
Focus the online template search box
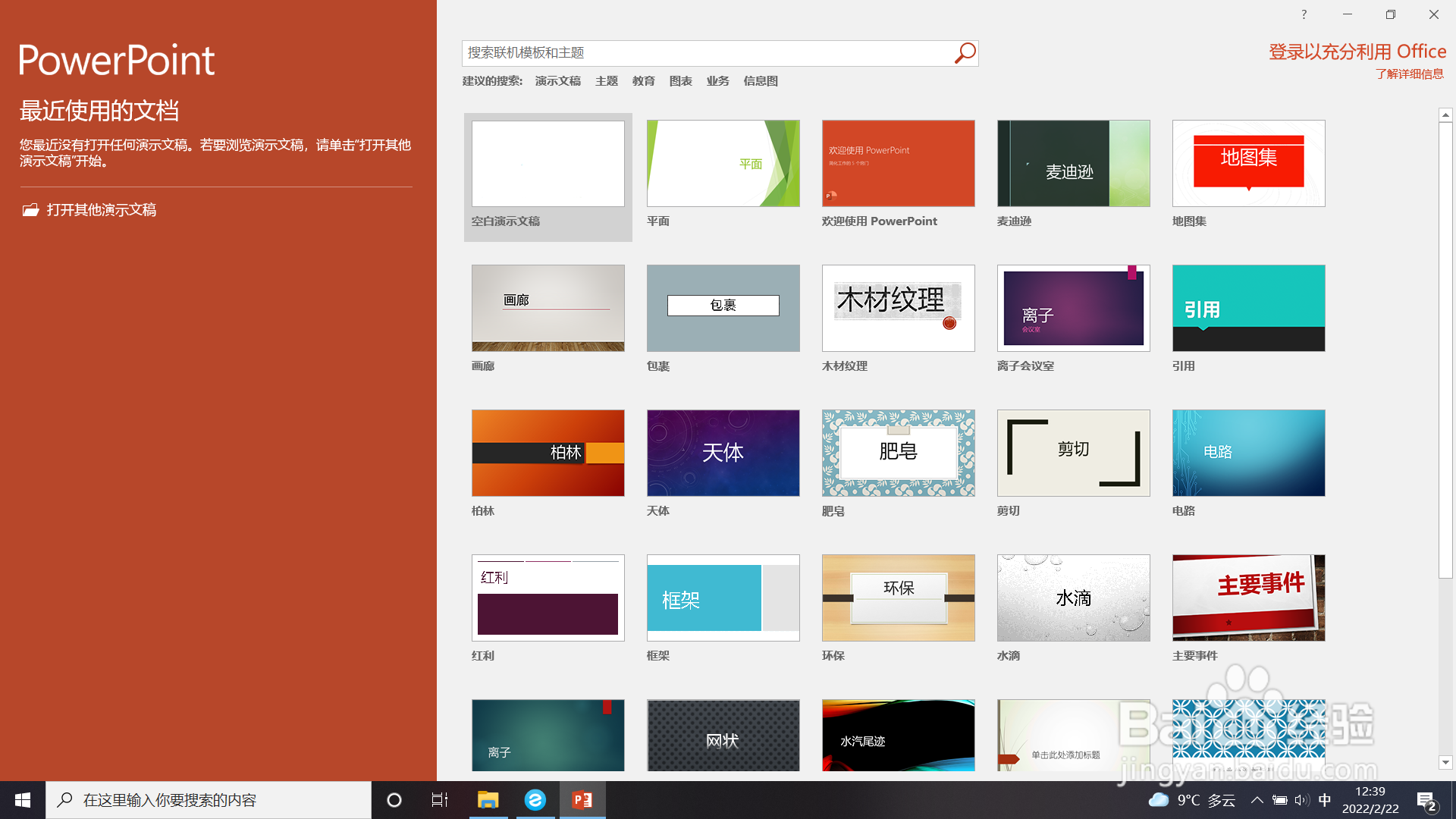(x=707, y=53)
